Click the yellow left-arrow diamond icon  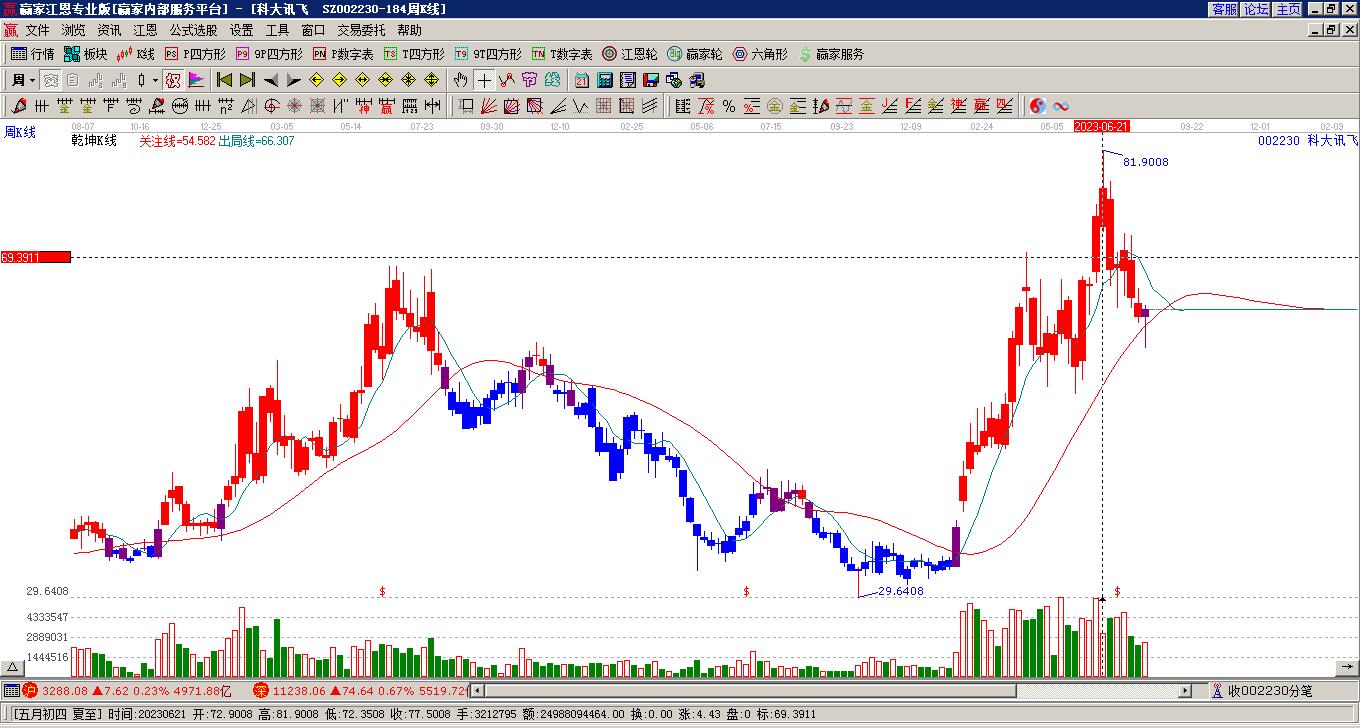point(317,80)
